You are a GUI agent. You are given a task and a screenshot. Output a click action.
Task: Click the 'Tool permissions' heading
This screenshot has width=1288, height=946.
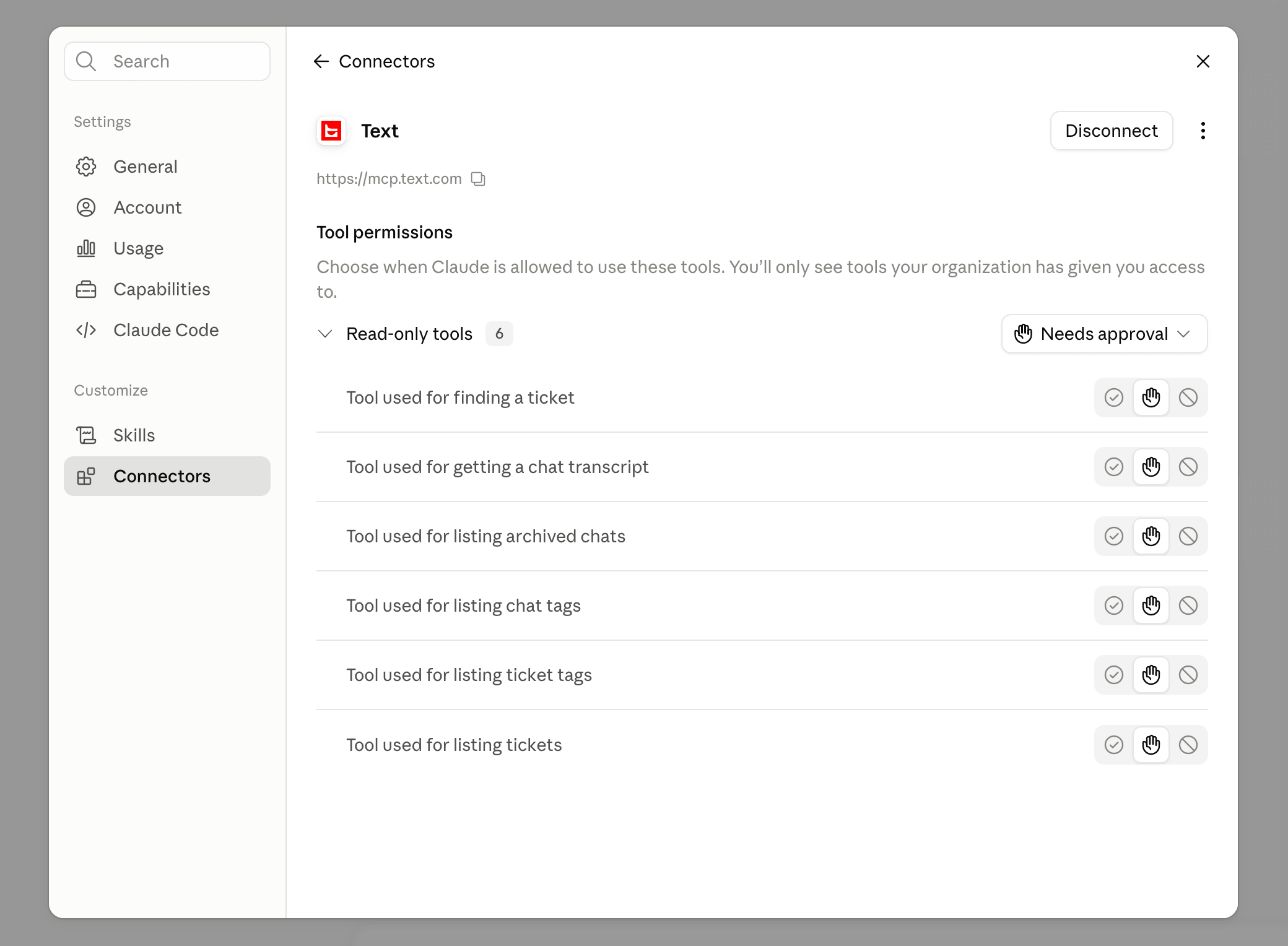385,232
